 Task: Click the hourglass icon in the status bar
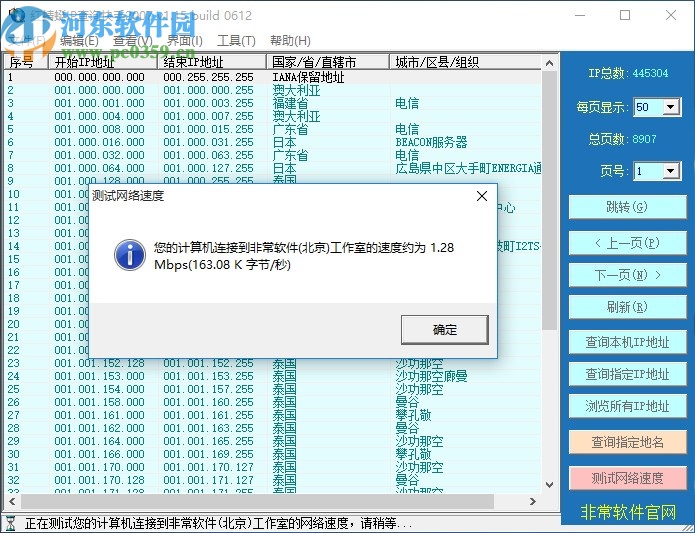tap(11, 523)
